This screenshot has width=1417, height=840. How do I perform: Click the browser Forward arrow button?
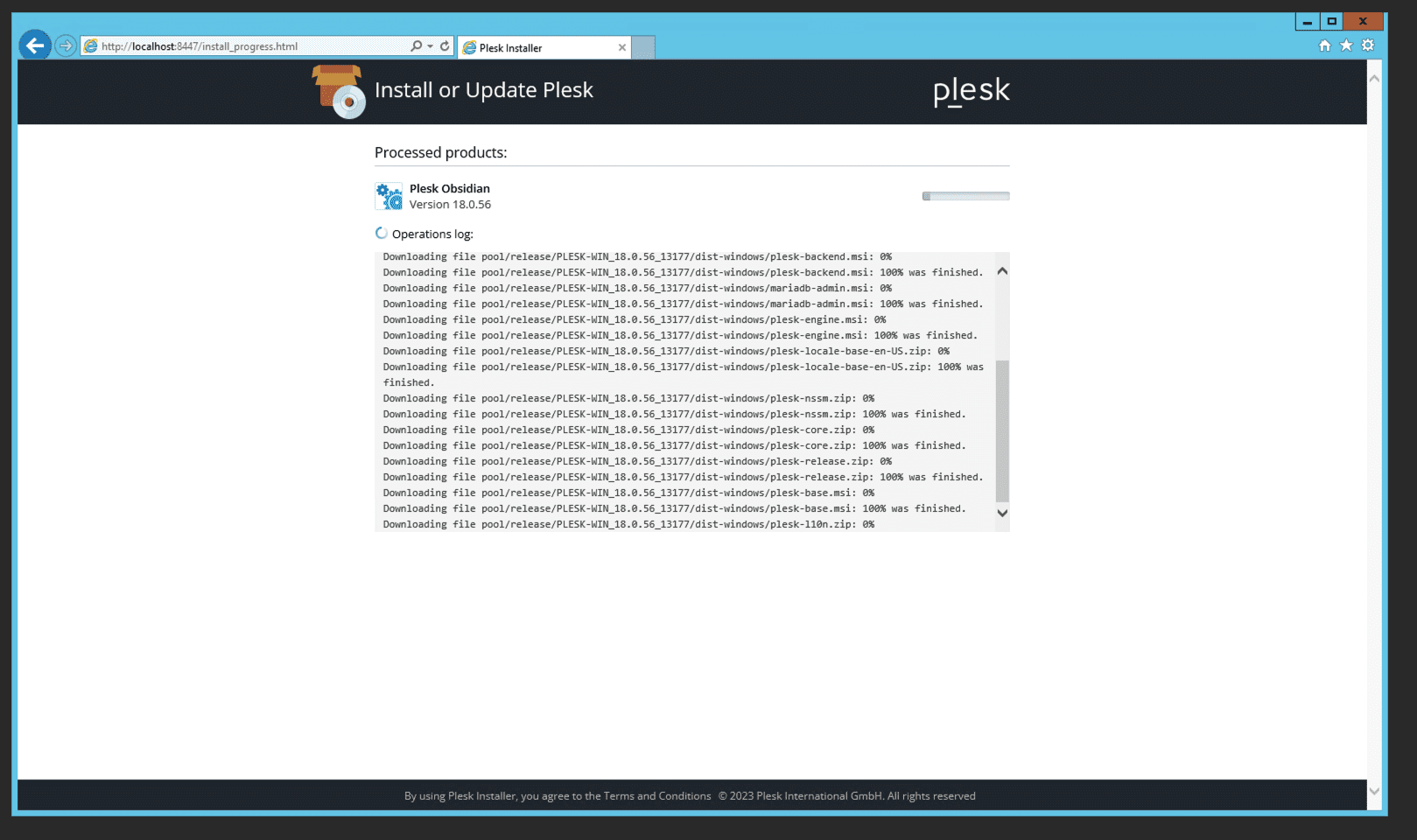click(66, 45)
